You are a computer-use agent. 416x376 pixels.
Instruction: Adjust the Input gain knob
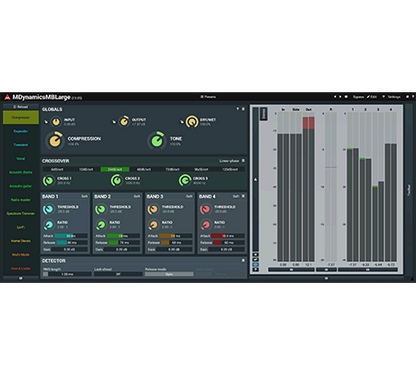[56, 122]
